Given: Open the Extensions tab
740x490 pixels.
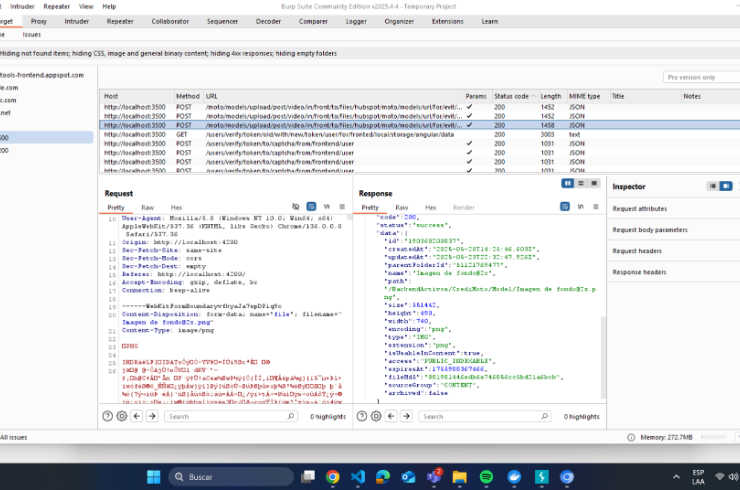Looking at the screenshot, I should [447, 21].
